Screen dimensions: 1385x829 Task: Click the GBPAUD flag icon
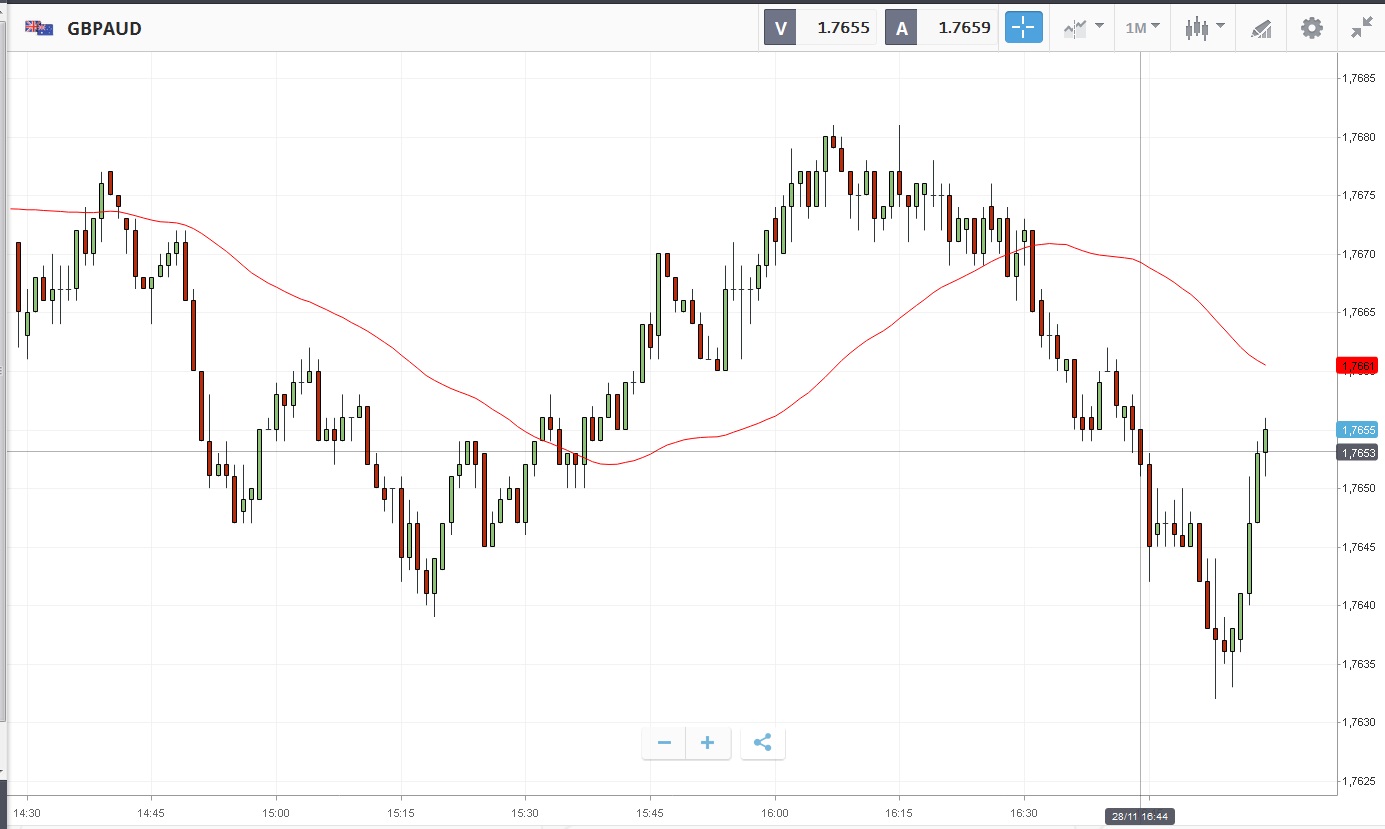39,29
